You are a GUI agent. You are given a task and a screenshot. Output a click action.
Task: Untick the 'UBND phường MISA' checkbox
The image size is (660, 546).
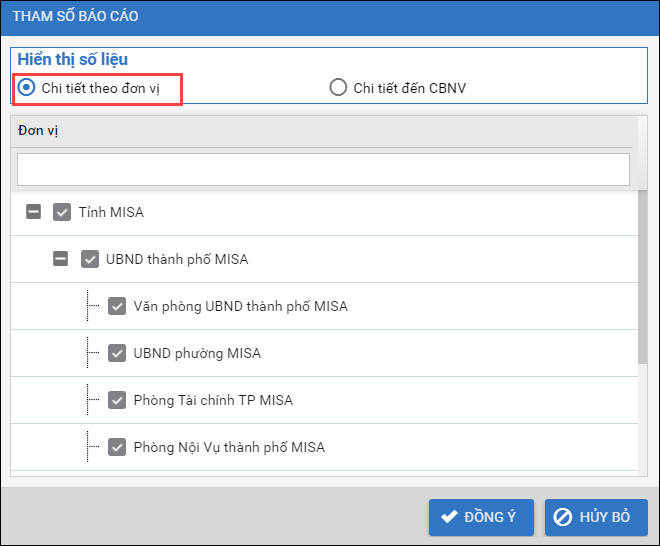pos(116,353)
